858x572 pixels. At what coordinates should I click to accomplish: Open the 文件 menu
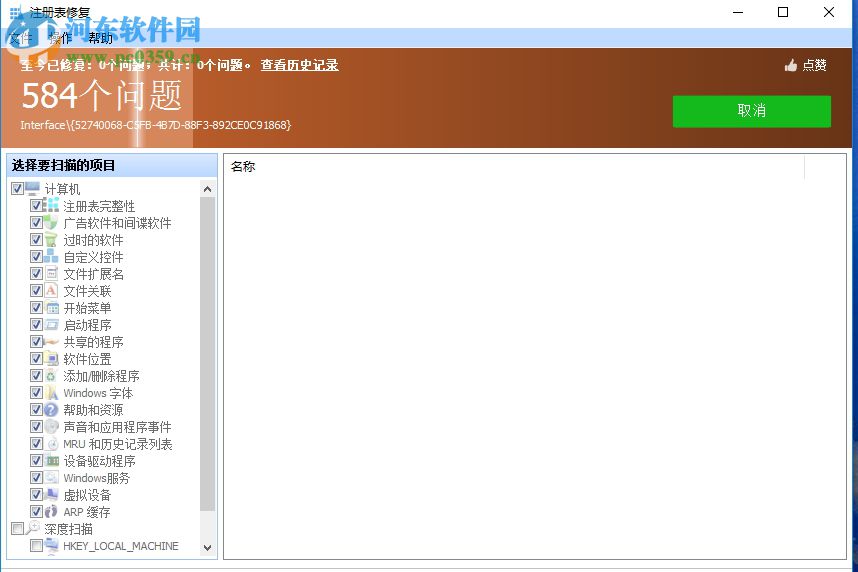click(x=21, y=38)
